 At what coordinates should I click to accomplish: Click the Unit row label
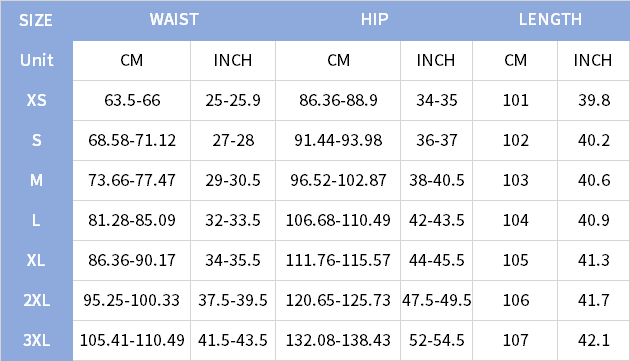pos(37,60)
